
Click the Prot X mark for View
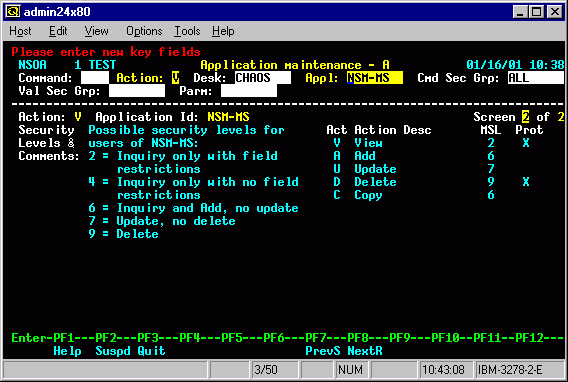[526, 143]
